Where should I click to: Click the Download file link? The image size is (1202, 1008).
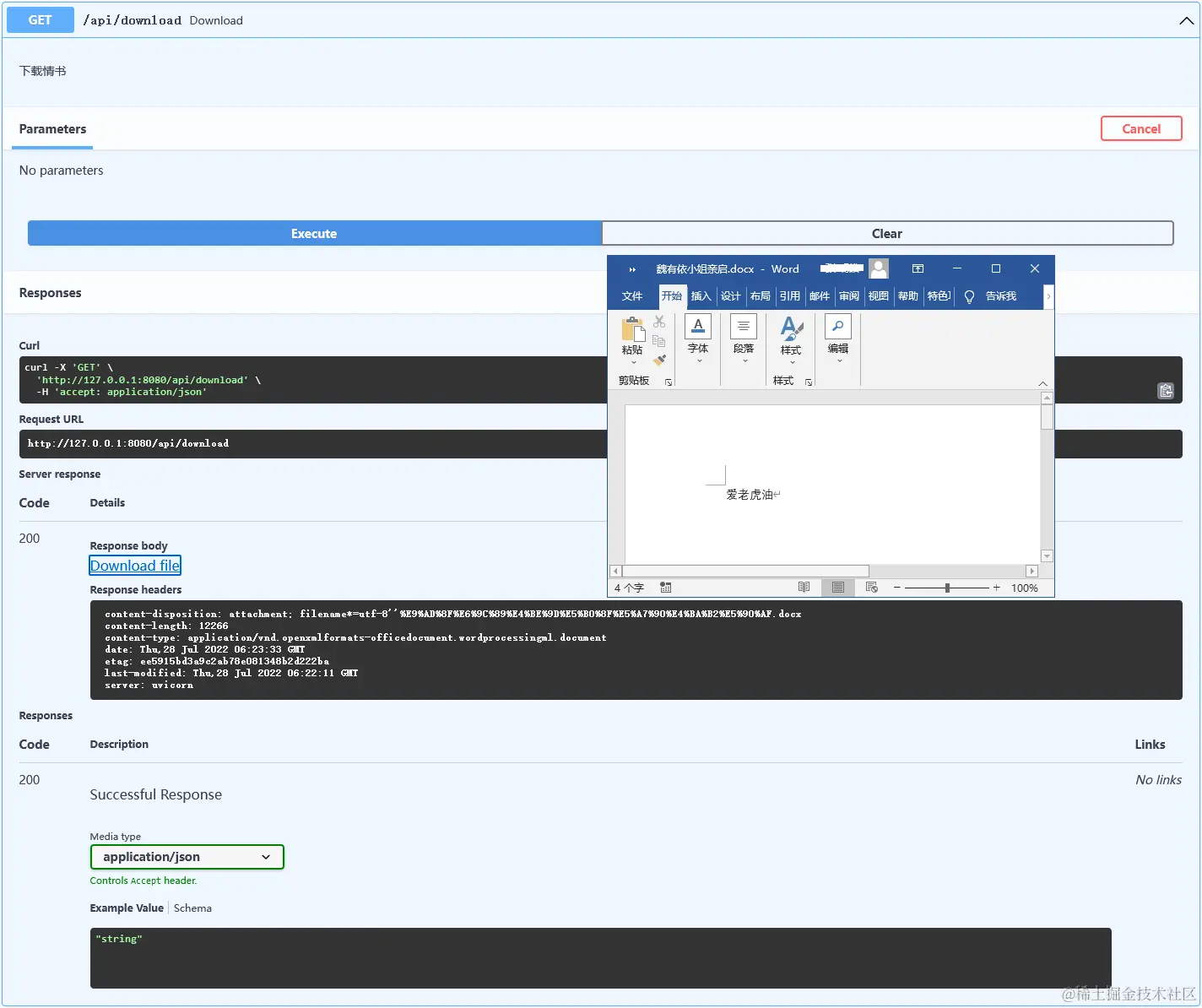[x=135, y=566]
